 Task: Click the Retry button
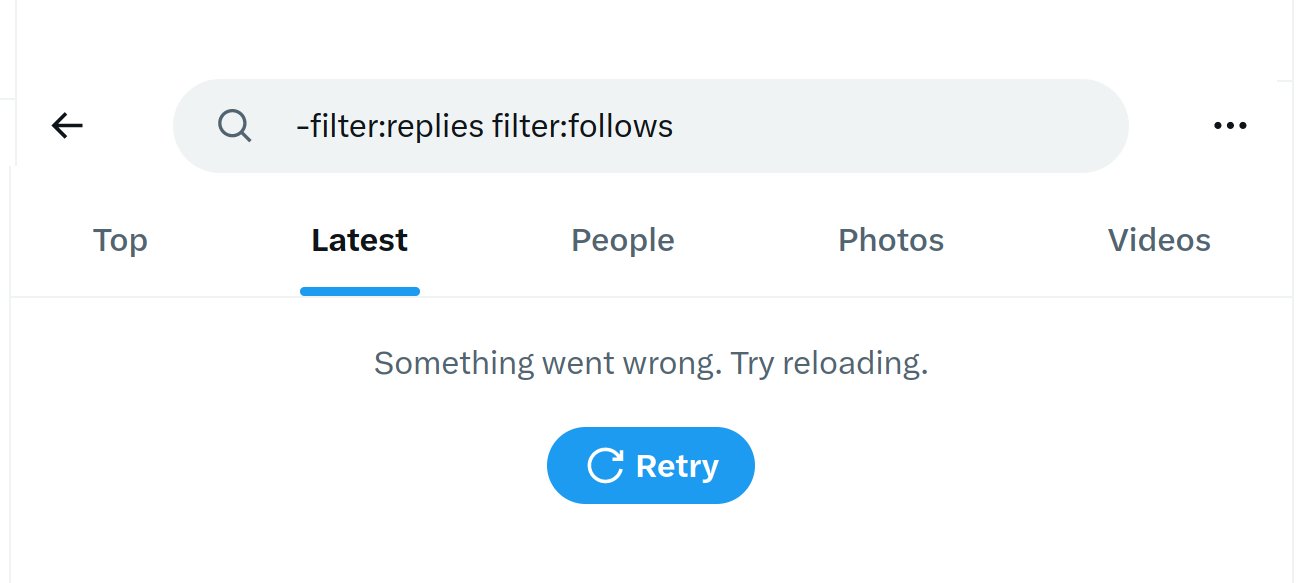point(651,465)
